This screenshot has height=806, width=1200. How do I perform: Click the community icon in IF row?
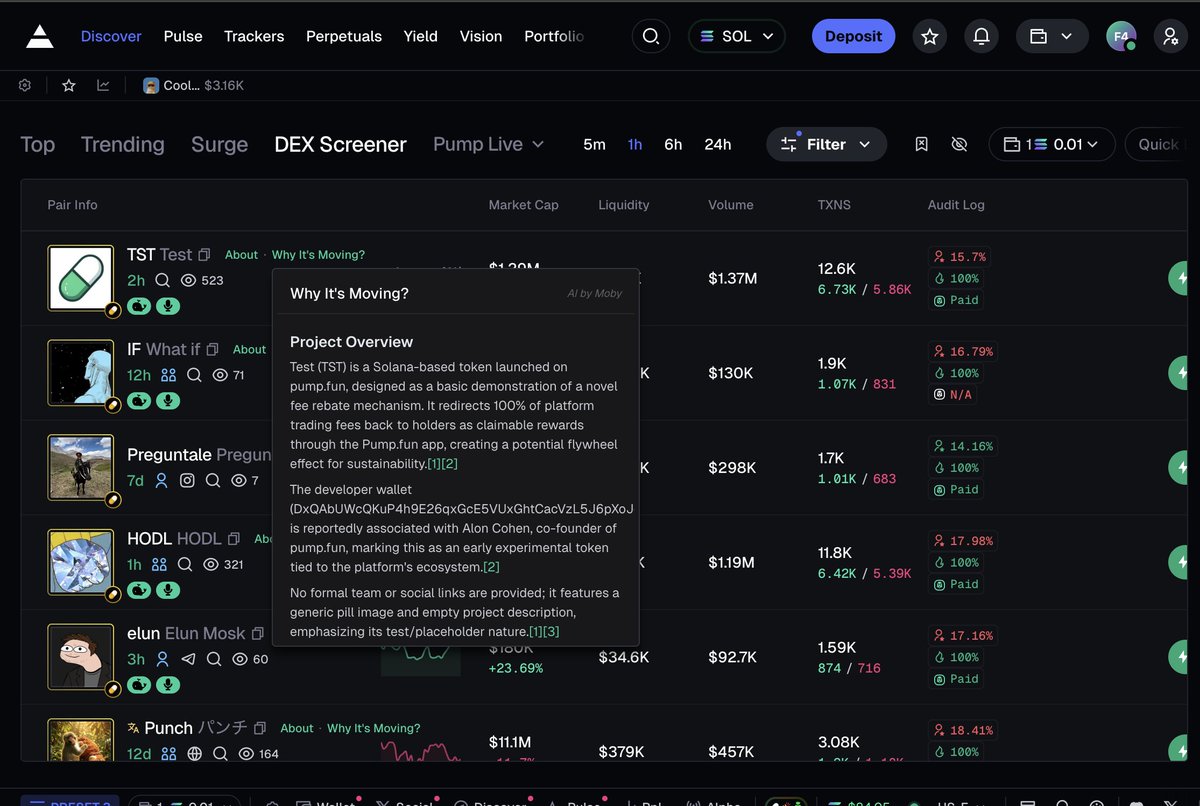tap(168, 375)
